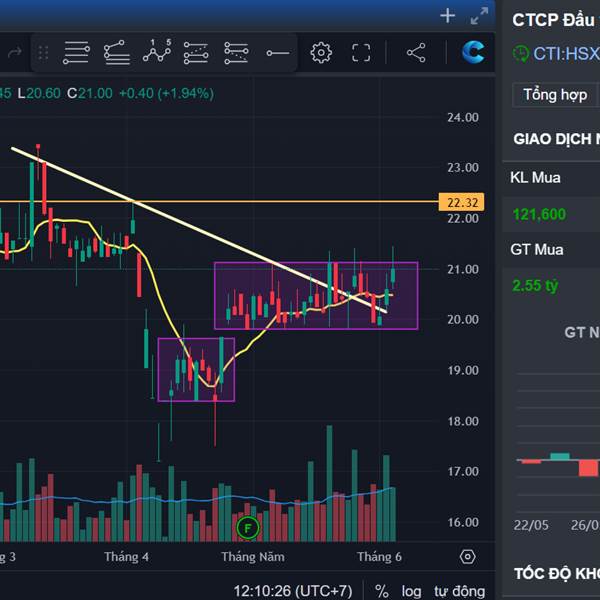Click the L20.60 low price value
600x600 pixels.
pyautogui.click(x=39, y=93)
